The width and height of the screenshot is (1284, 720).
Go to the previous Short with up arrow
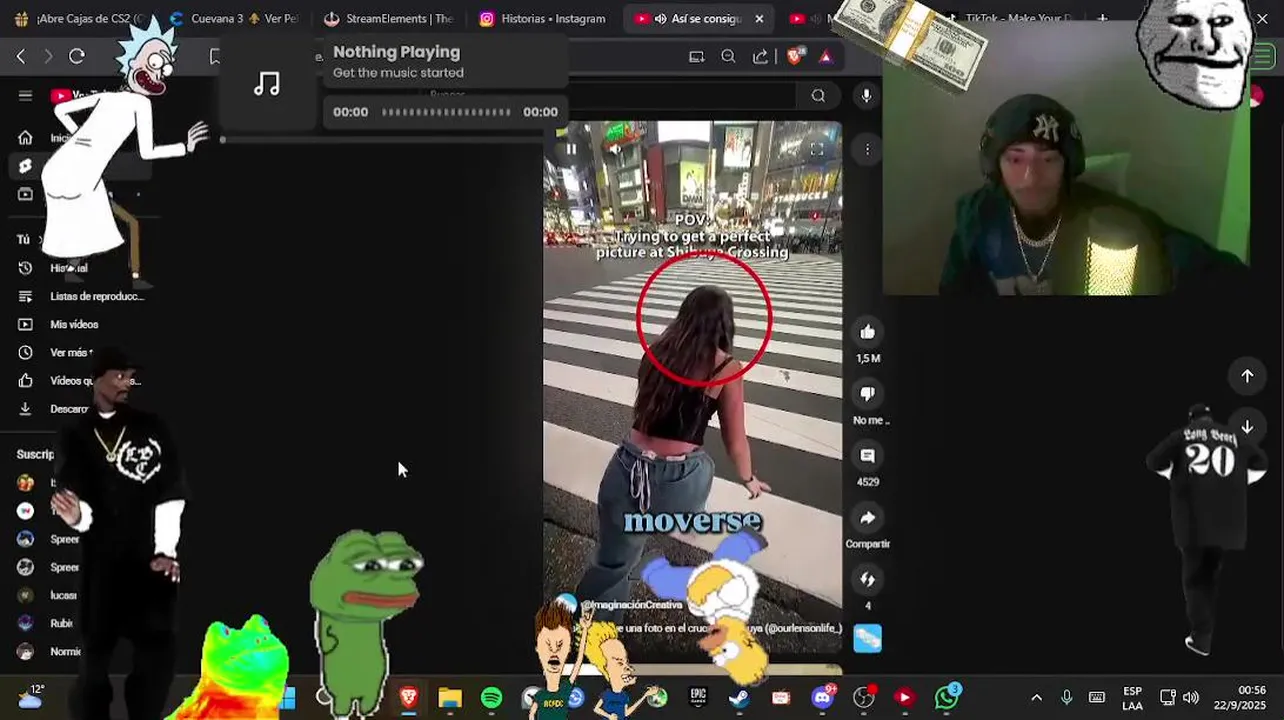tap(1247, 376)
